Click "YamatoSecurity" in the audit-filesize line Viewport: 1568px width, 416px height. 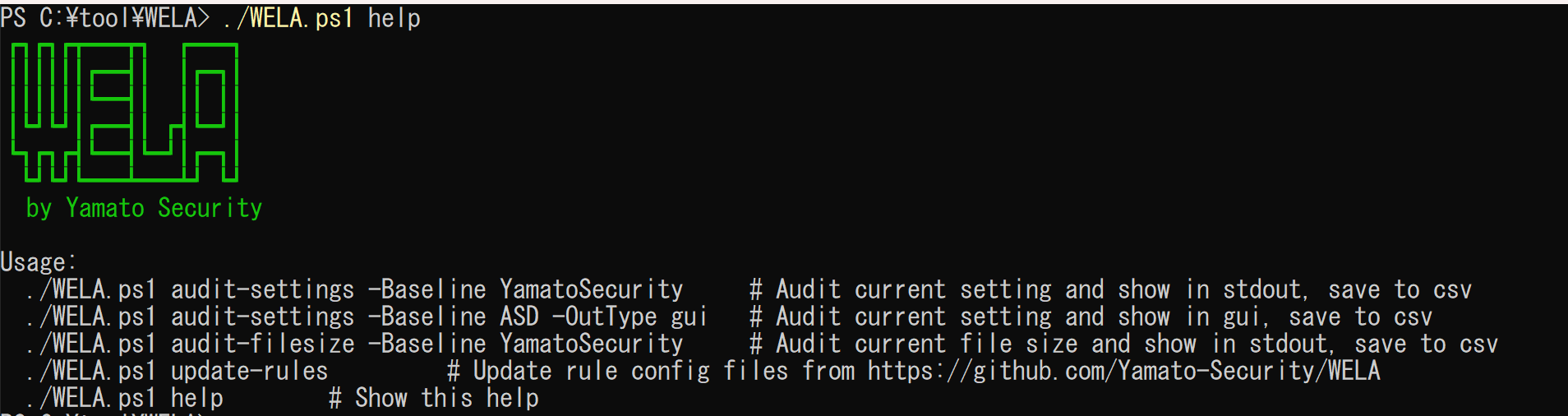coord(591,344)
